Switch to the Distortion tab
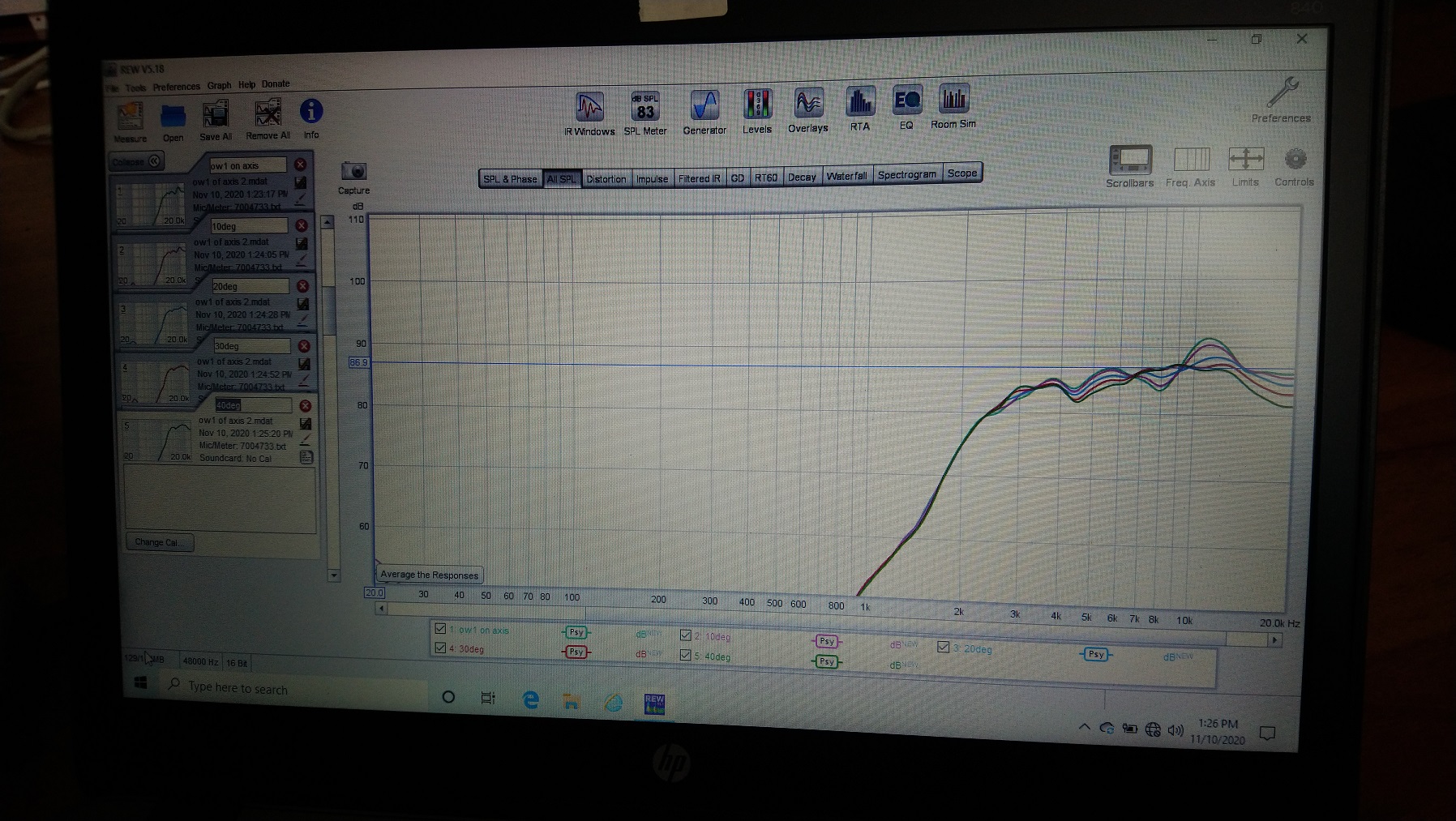This screenshot has height=821, width=1456. [x=606, y=178]
